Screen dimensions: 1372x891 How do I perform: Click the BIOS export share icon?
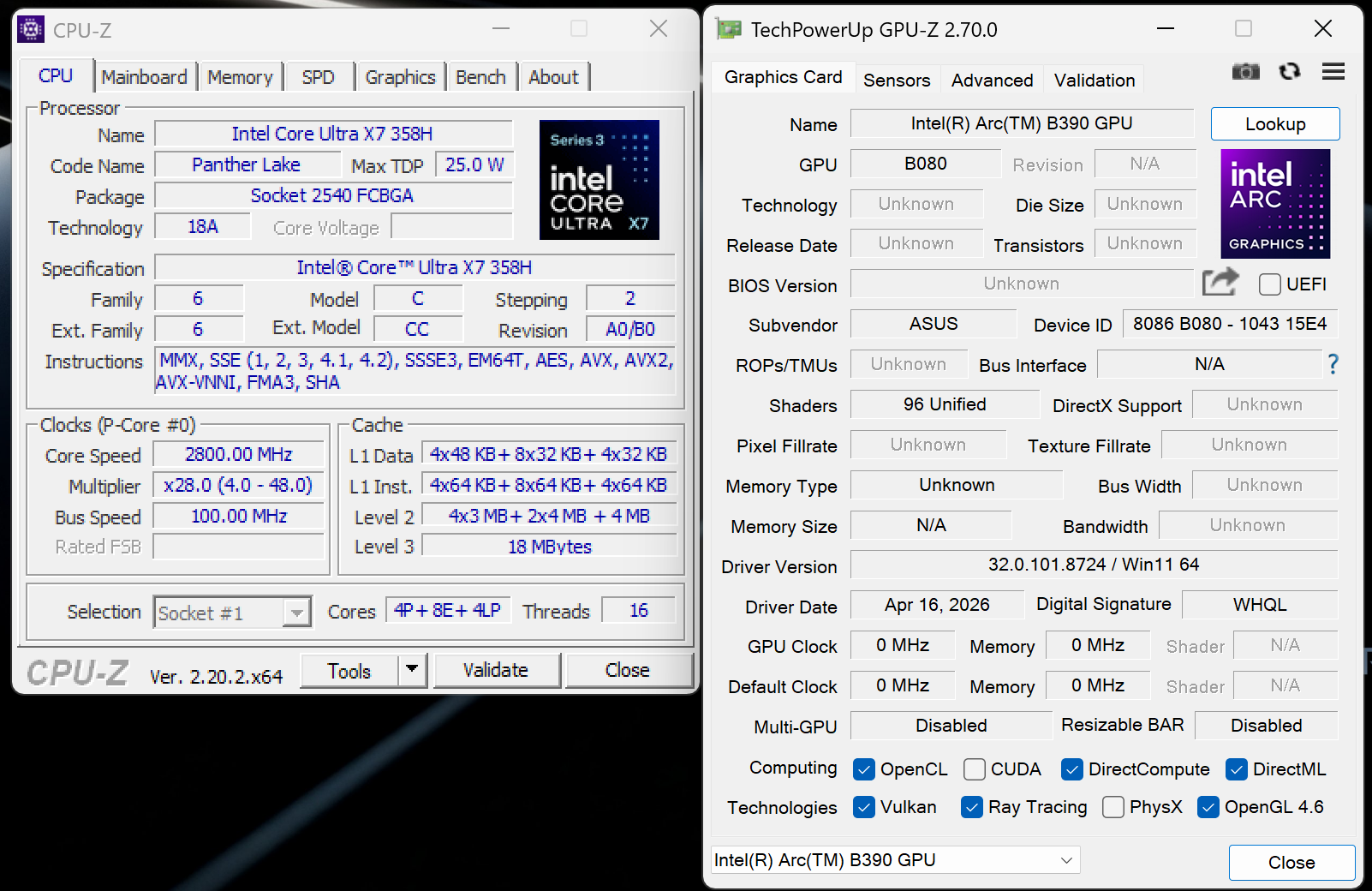(1220, 282)
